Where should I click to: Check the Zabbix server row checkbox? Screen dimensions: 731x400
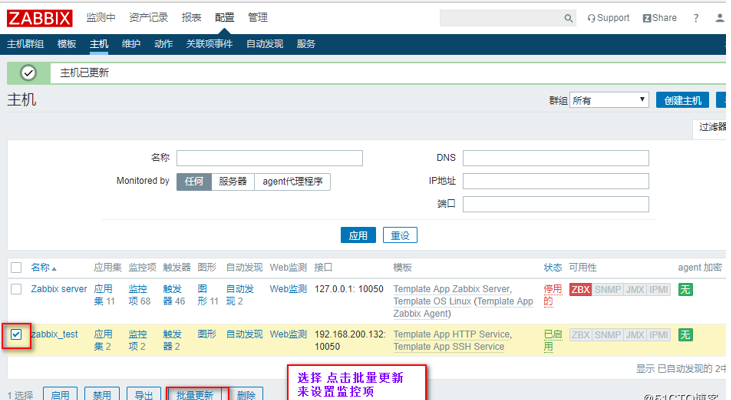16,289
